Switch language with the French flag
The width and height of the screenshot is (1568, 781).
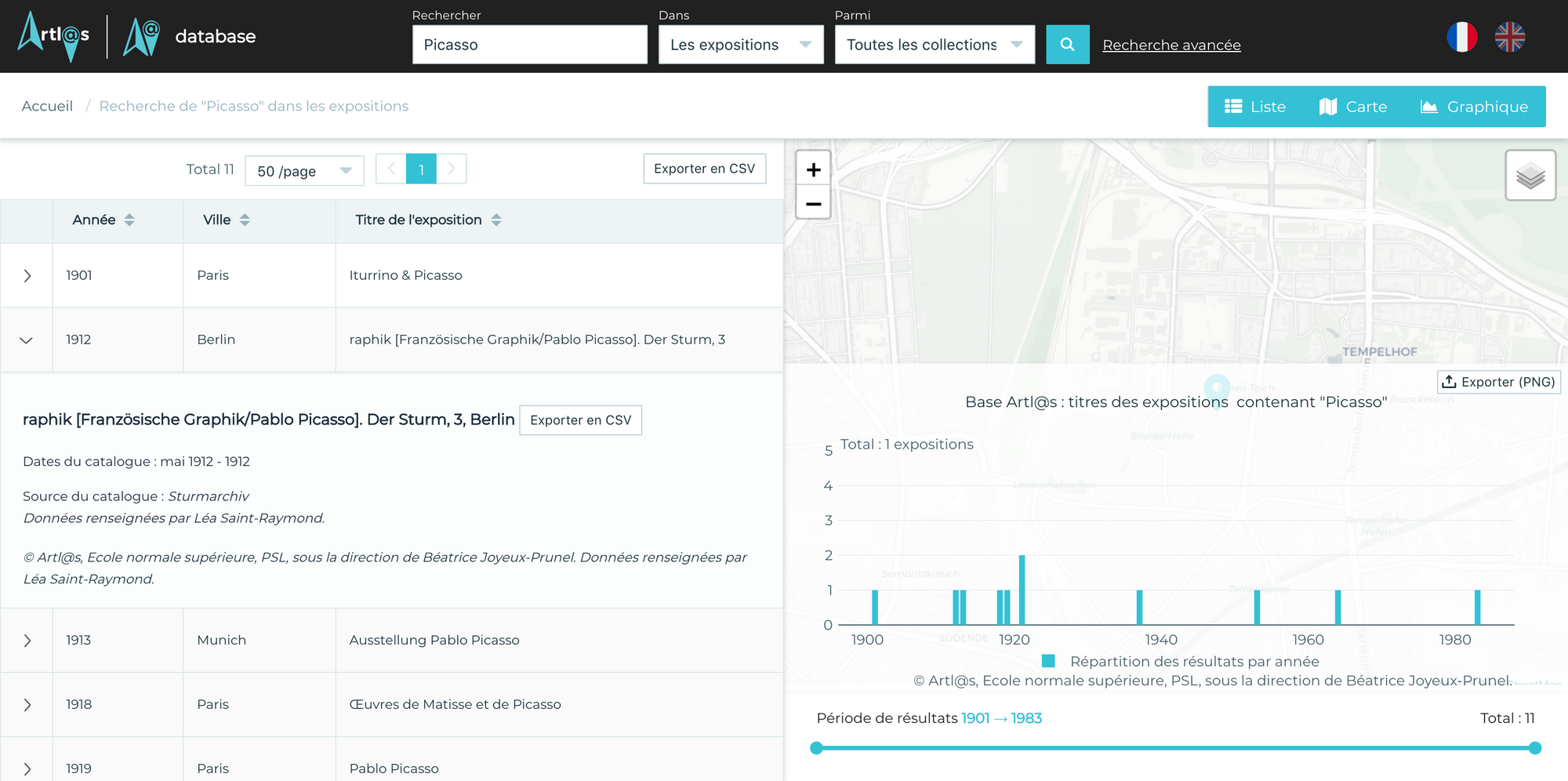tap(1461, 37)
